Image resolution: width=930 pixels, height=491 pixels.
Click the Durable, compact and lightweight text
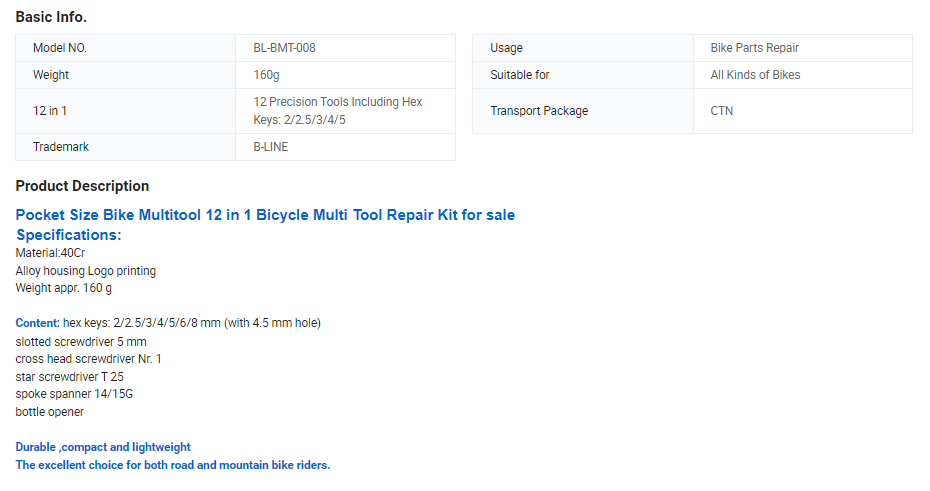click(103, 447)
